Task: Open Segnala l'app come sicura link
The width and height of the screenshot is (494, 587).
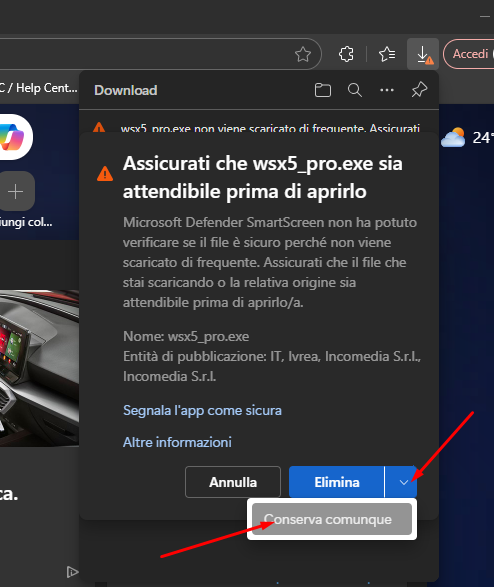Action: 202,411
